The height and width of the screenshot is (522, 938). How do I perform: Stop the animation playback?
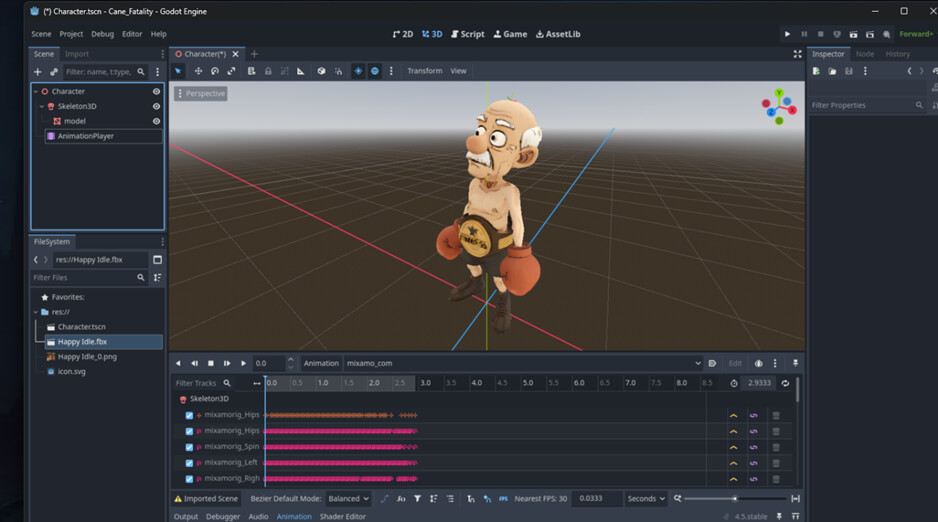click(x=211, y=363)
